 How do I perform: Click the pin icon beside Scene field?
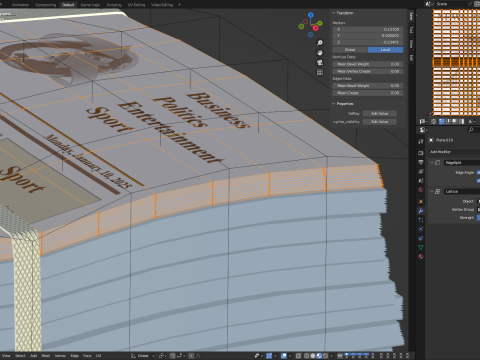pos(470,4)
